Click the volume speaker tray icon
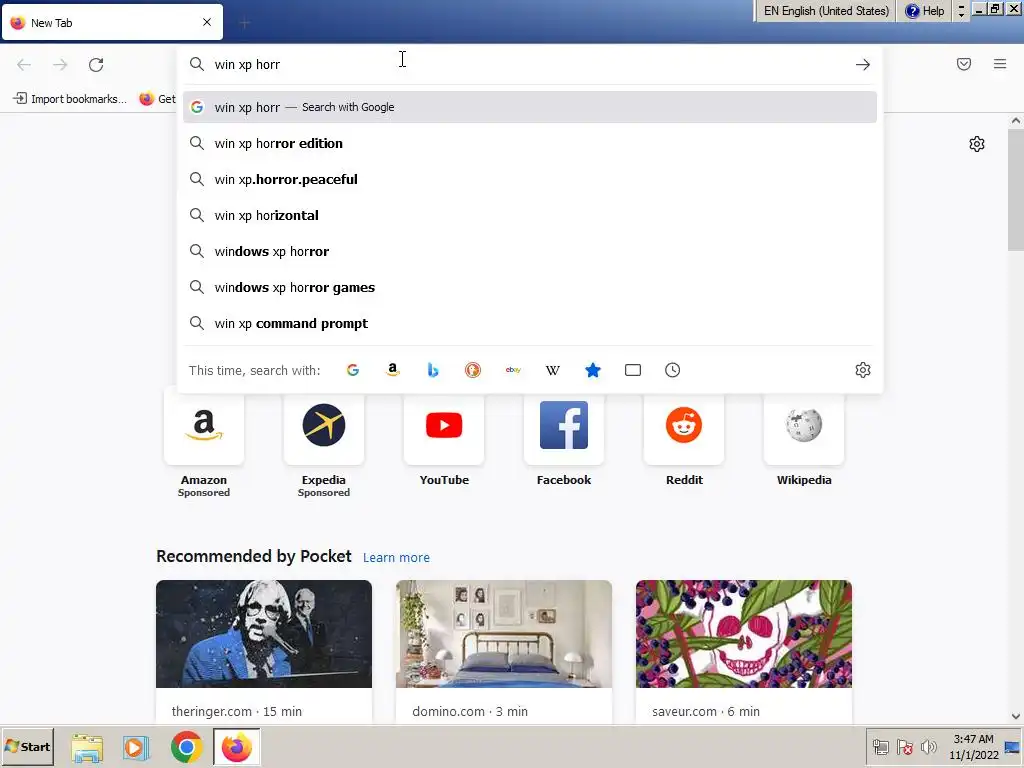Screen dimensions: 1024x768 928,746
